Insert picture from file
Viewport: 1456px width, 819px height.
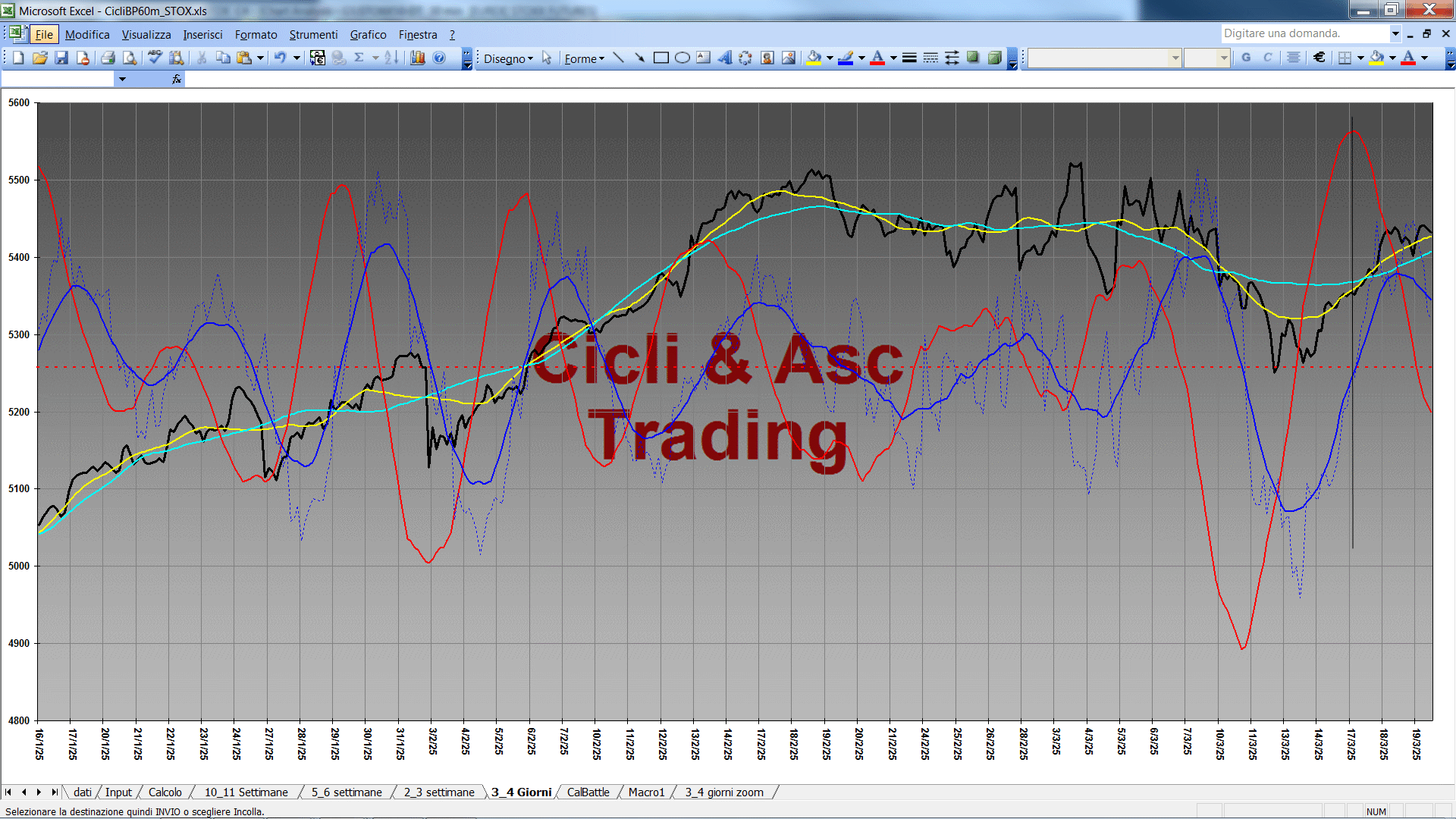[x=788, y=58]
